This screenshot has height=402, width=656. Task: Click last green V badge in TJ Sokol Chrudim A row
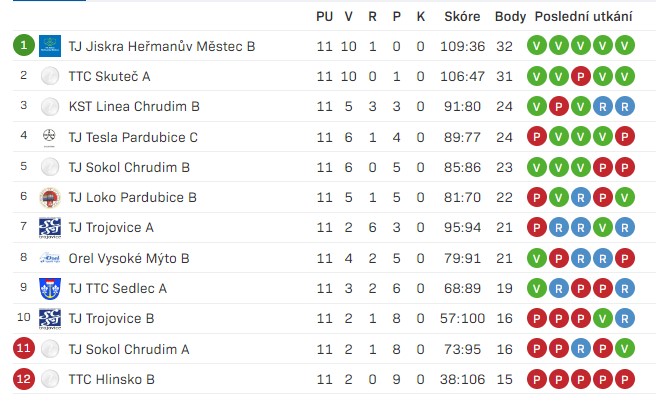pos(624,348)
